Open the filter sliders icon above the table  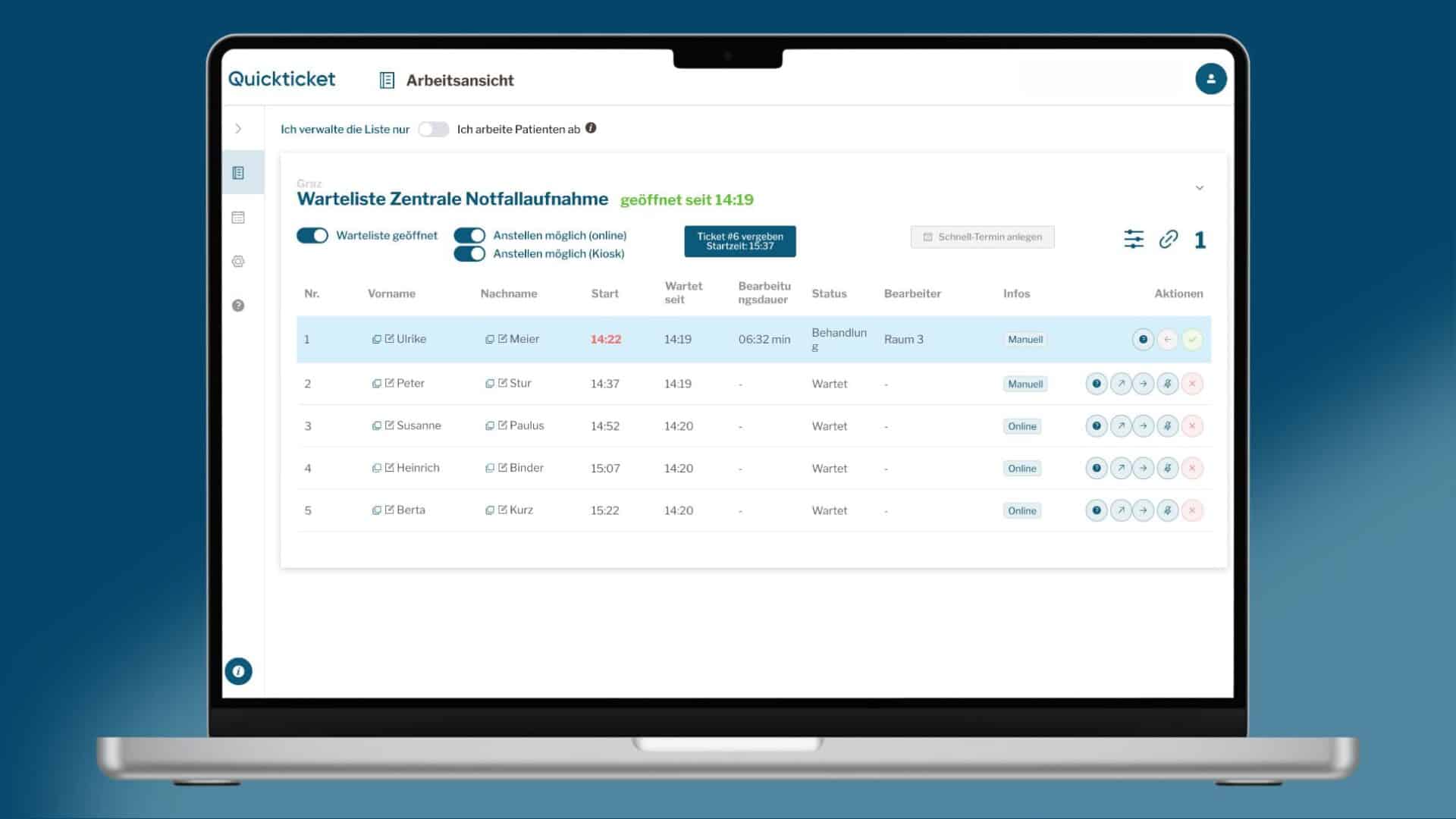pyautogui.click(x=1134, y=239)
